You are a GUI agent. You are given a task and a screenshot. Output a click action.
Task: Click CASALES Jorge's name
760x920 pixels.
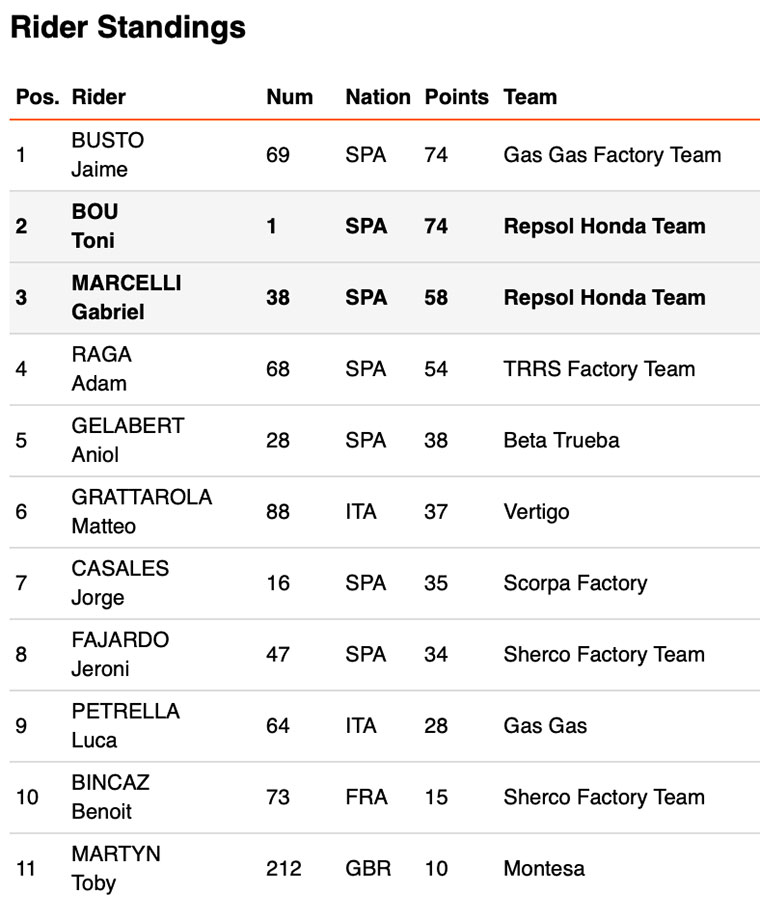coord(120,582)
